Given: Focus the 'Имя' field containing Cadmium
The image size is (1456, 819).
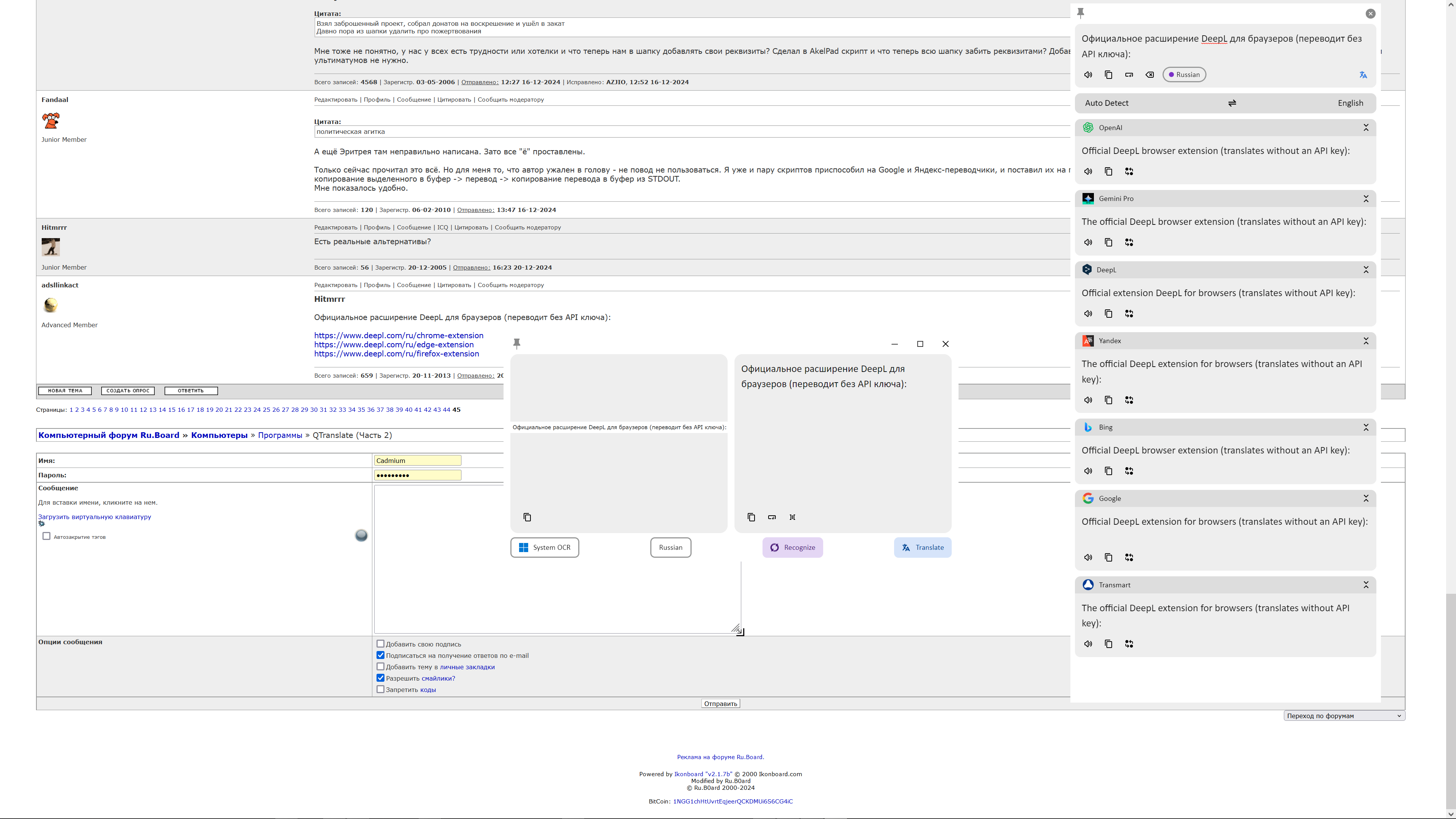Looking at the screenshot, I should click(417, 461).
